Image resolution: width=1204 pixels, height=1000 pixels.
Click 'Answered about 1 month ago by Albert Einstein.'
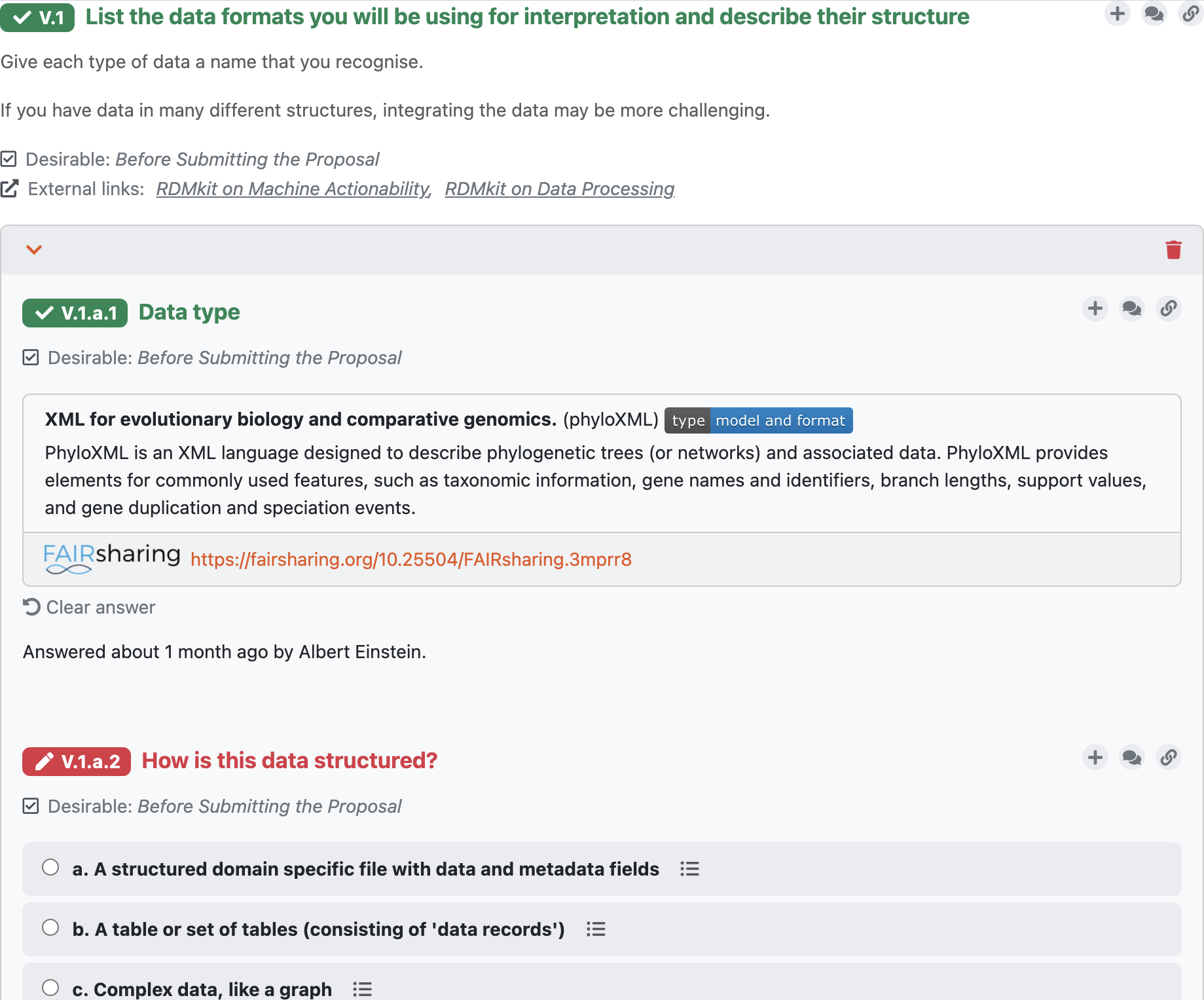pyautogui.click(x=225, y=652)
